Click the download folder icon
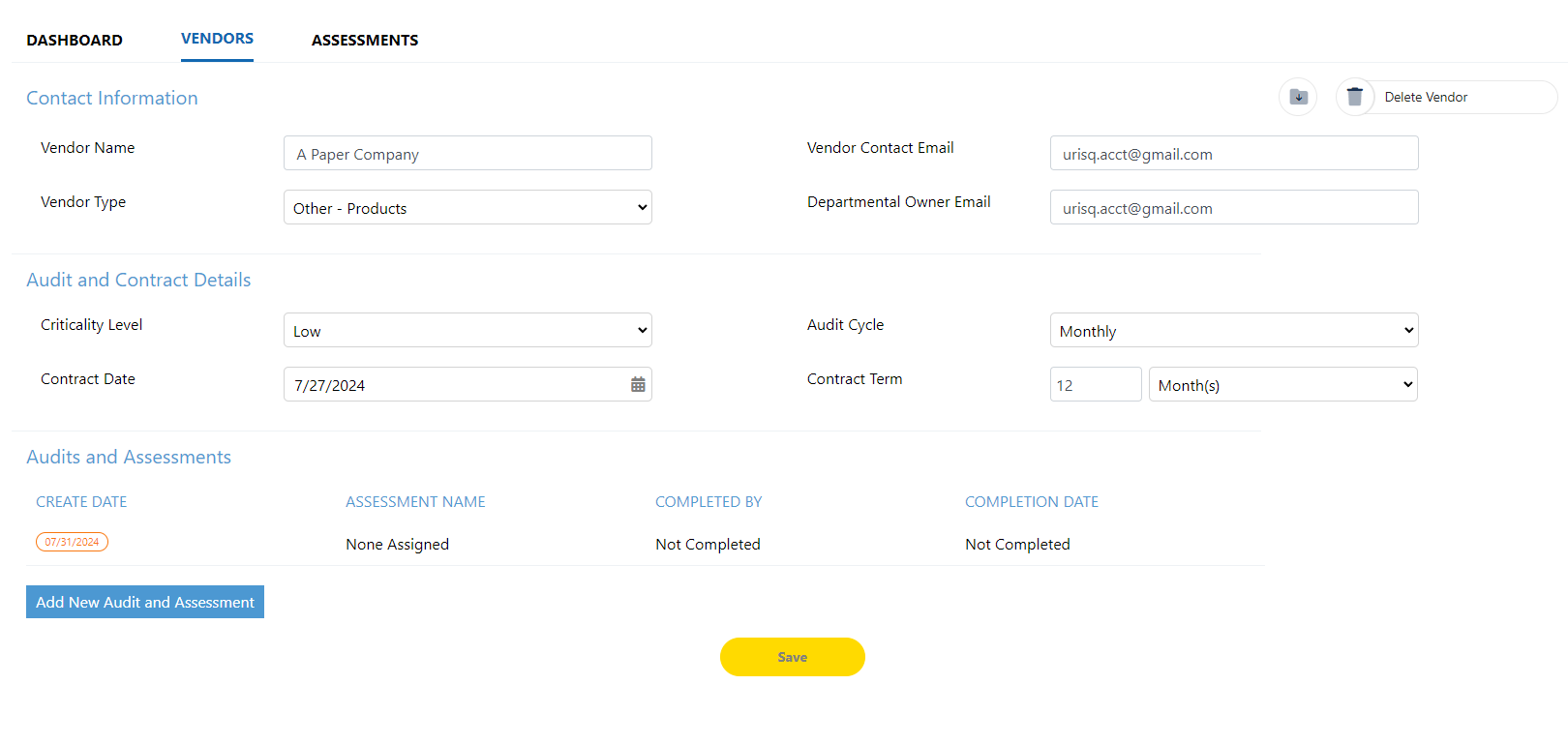The width and height of the screenshot is (1568, 744). pos(1298,97)
